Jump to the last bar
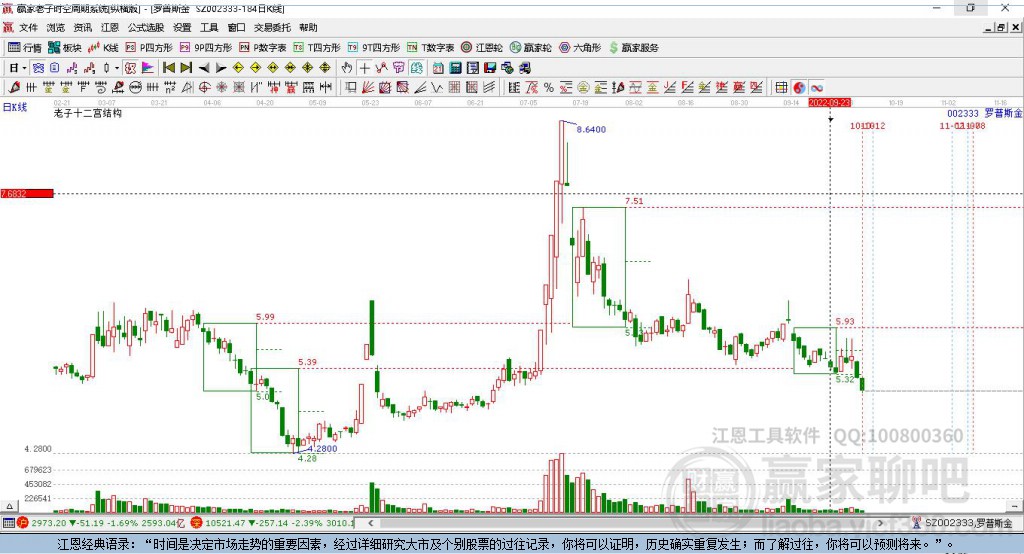This screenshot has width=1024, height=554. point(186,68)
